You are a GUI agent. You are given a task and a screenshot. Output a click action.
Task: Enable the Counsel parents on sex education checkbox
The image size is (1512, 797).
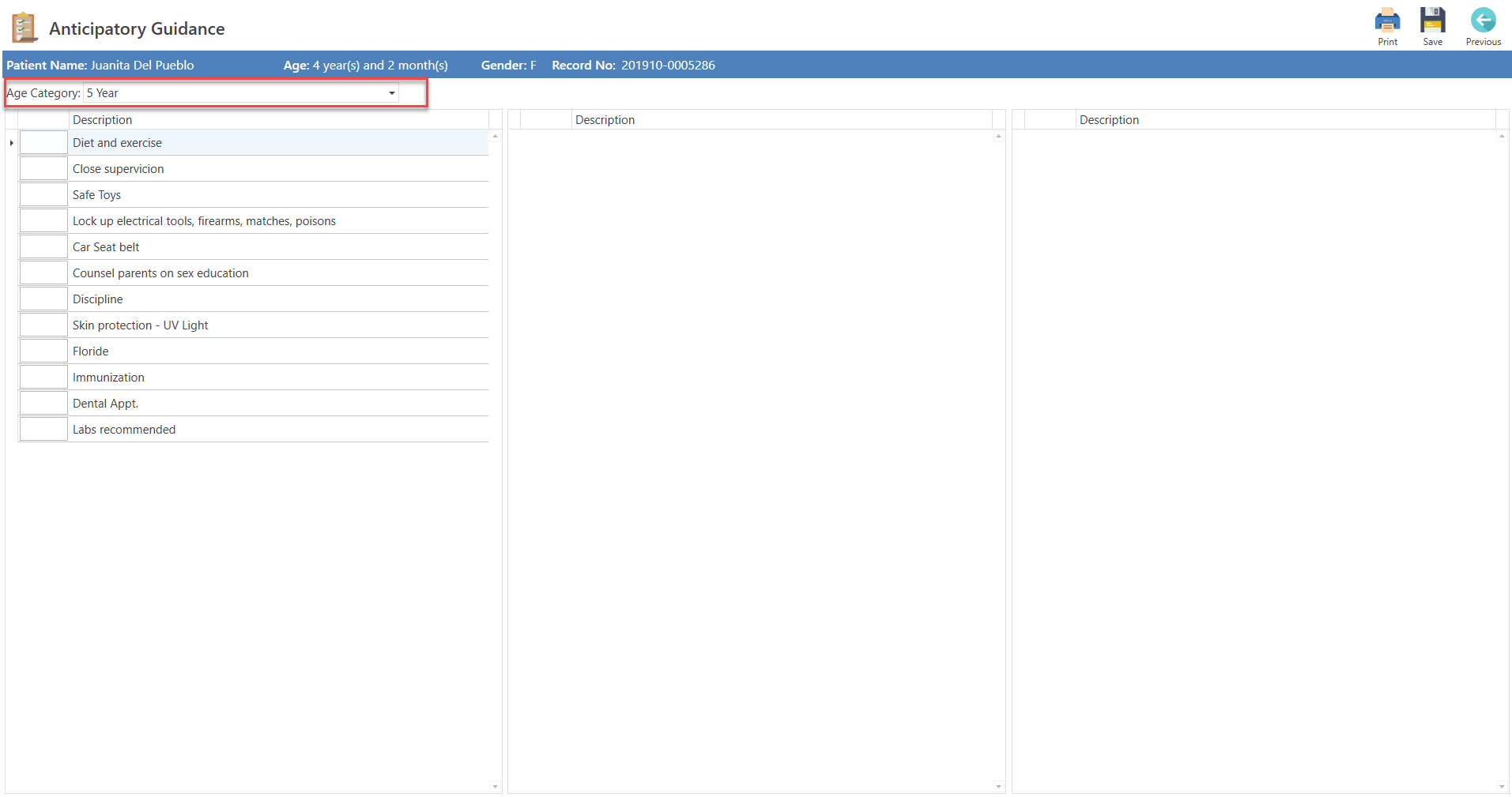tap(43, 273)
